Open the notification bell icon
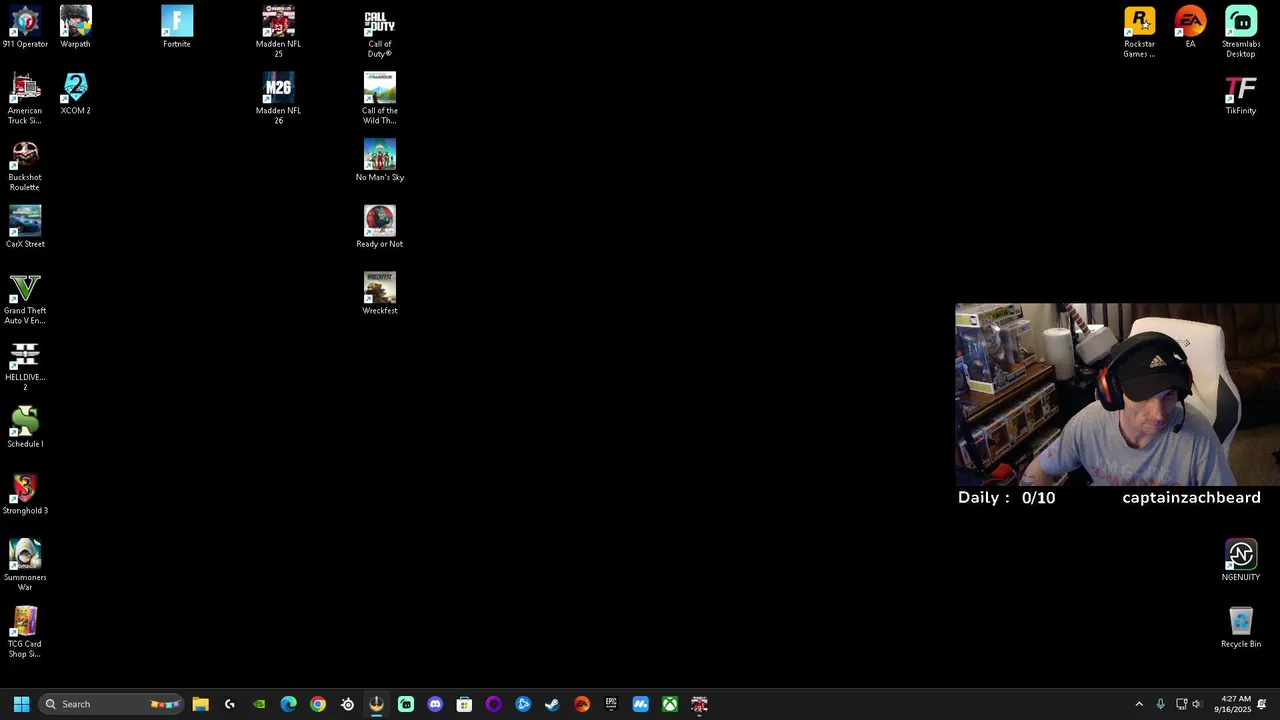Image resolution: width=1280 pixels, height=720 pixels. pyautogui.click(x=1263, y=704)
